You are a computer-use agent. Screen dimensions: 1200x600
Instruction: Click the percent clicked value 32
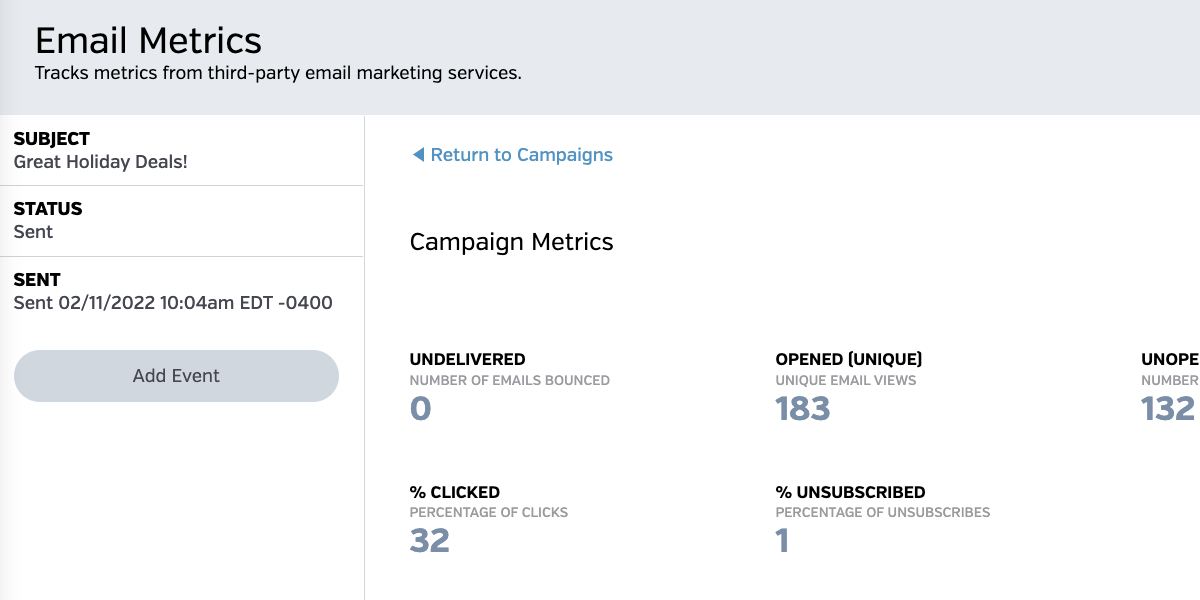click(x=430, y=541)
